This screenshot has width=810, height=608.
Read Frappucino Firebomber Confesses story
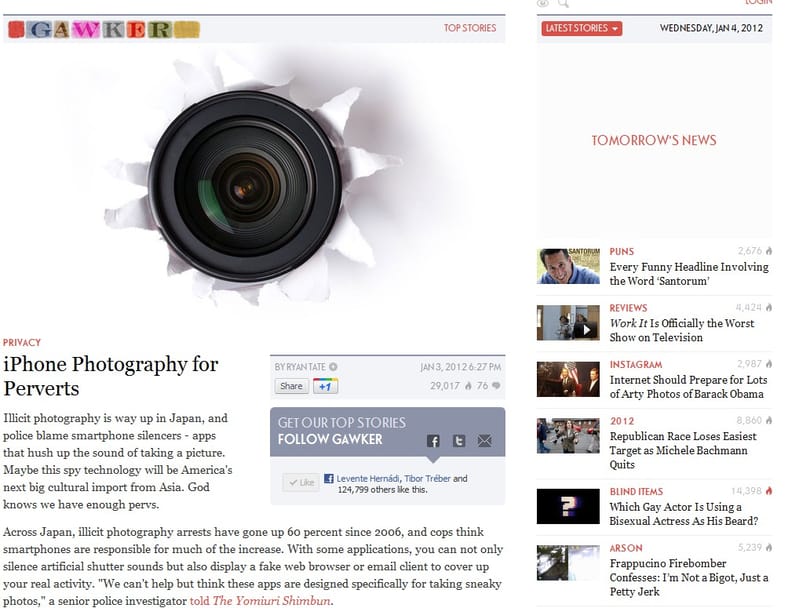tap(689, 578)
